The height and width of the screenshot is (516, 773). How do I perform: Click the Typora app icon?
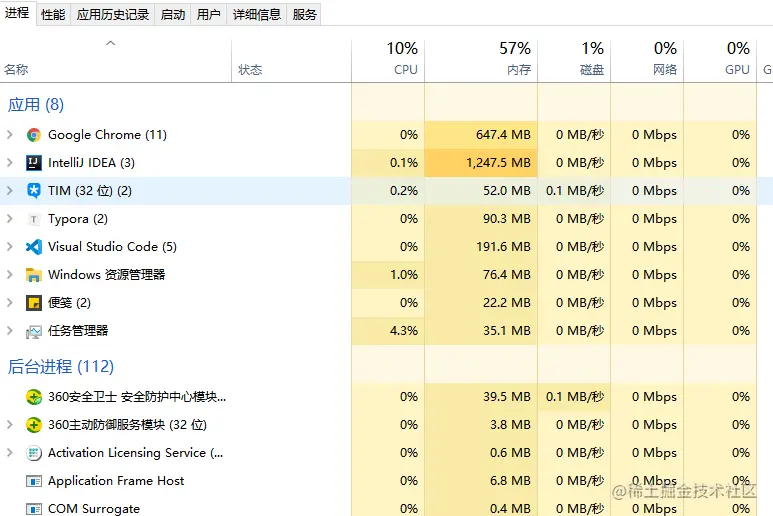(x=34, y=219)
